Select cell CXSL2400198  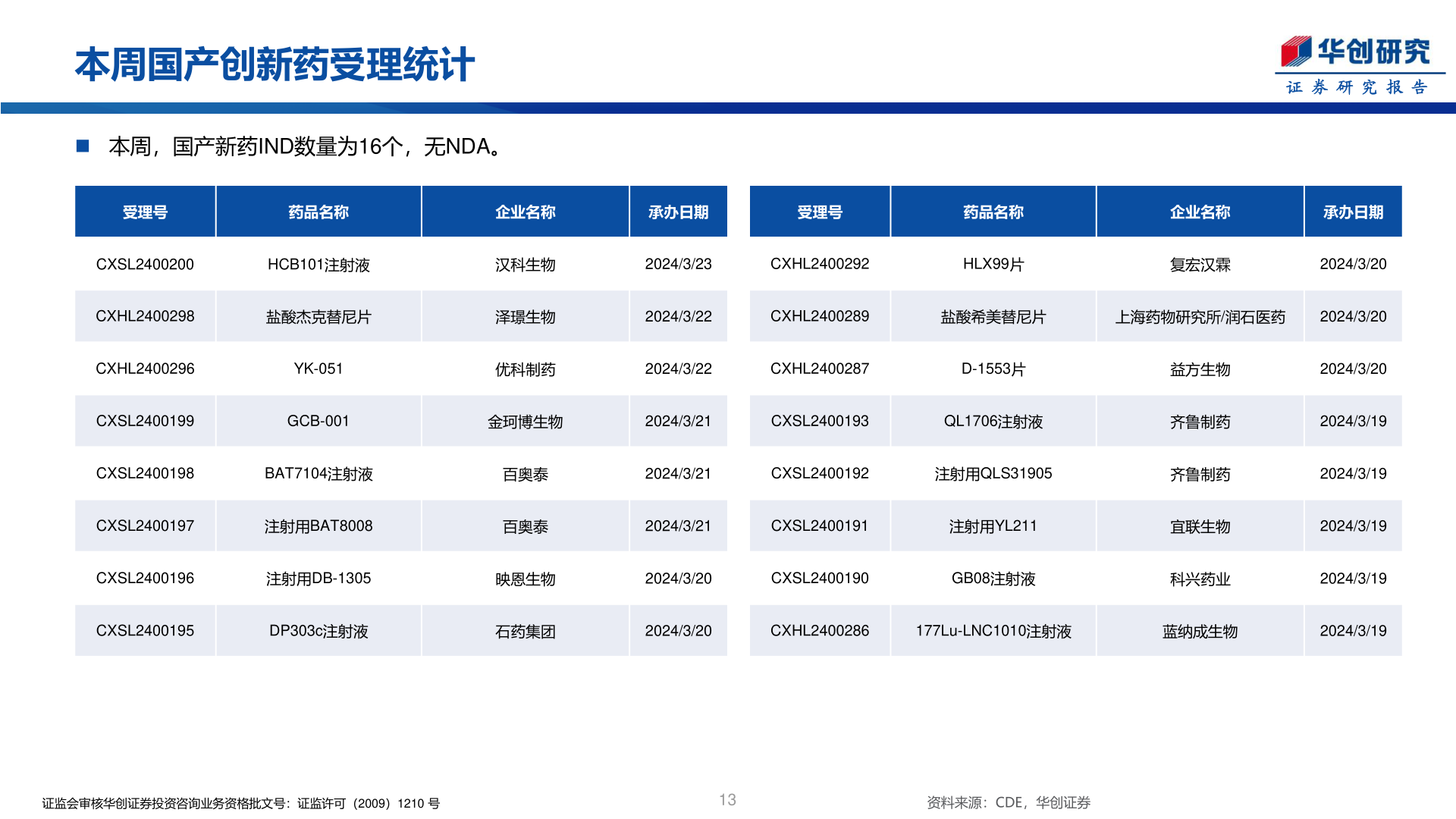click(x=145, y=473)
